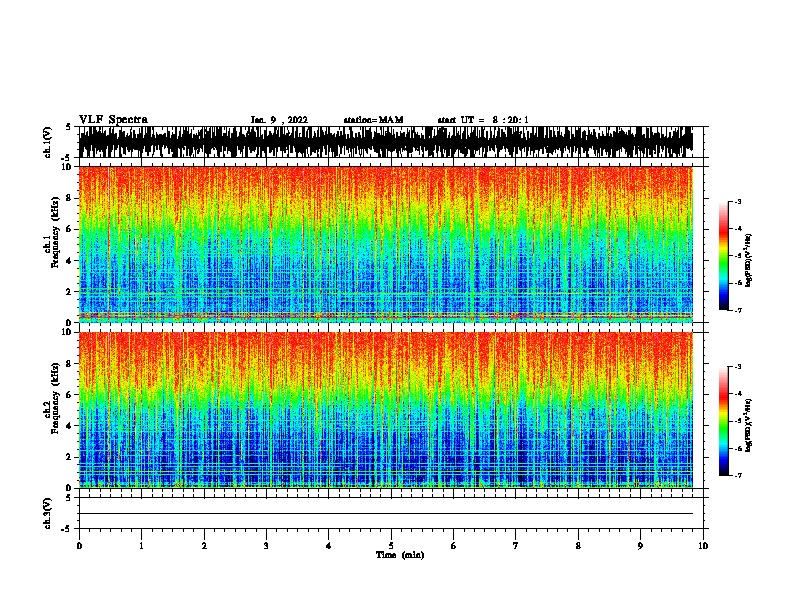The height and width of the screenshot is (612, 792).
Task: Click the flat ch.3 voltage trace line
Action: (x=385, y=514)
